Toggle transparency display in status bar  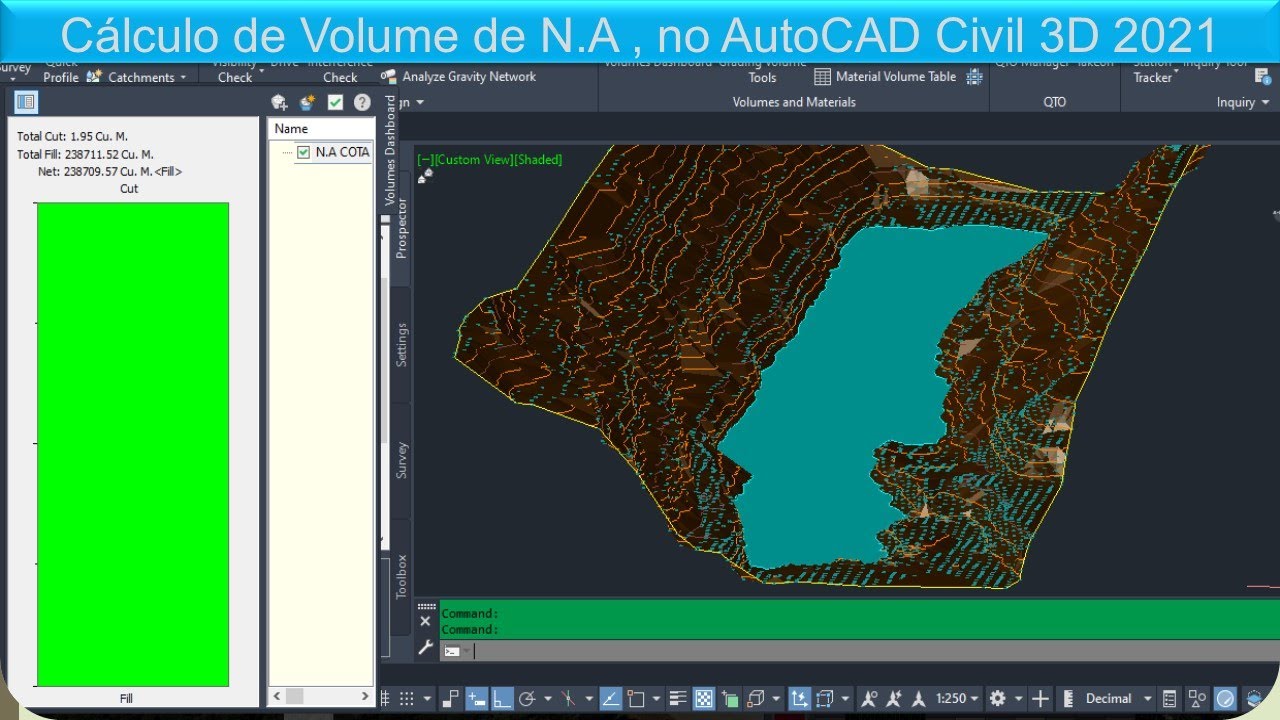[x=703, y=698]
